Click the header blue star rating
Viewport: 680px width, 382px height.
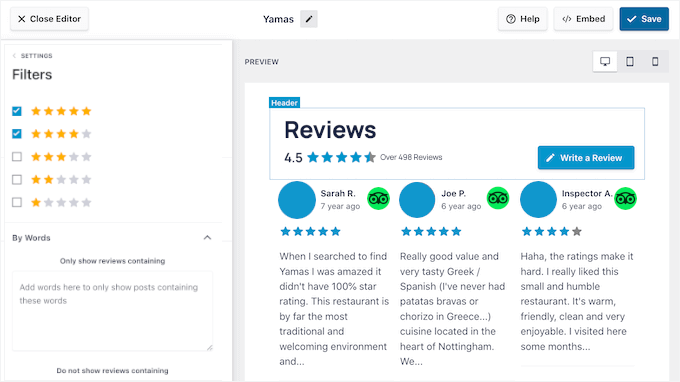click(x=341, y=157)
